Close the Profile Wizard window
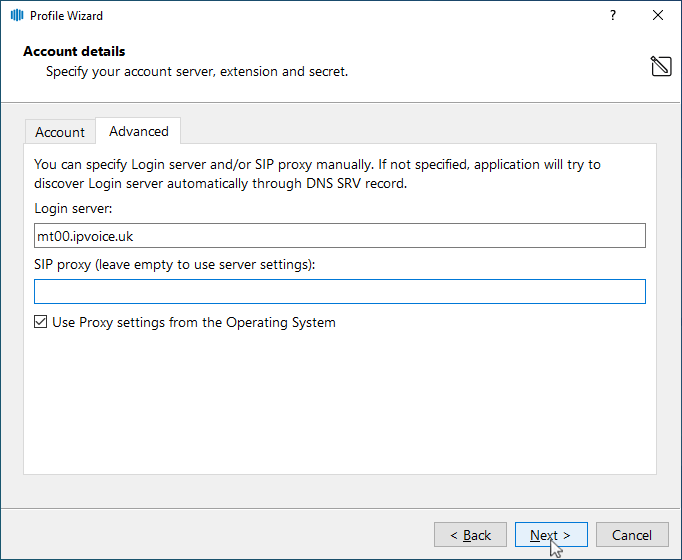This screenshot has width=682, height=560. point(657,16)
